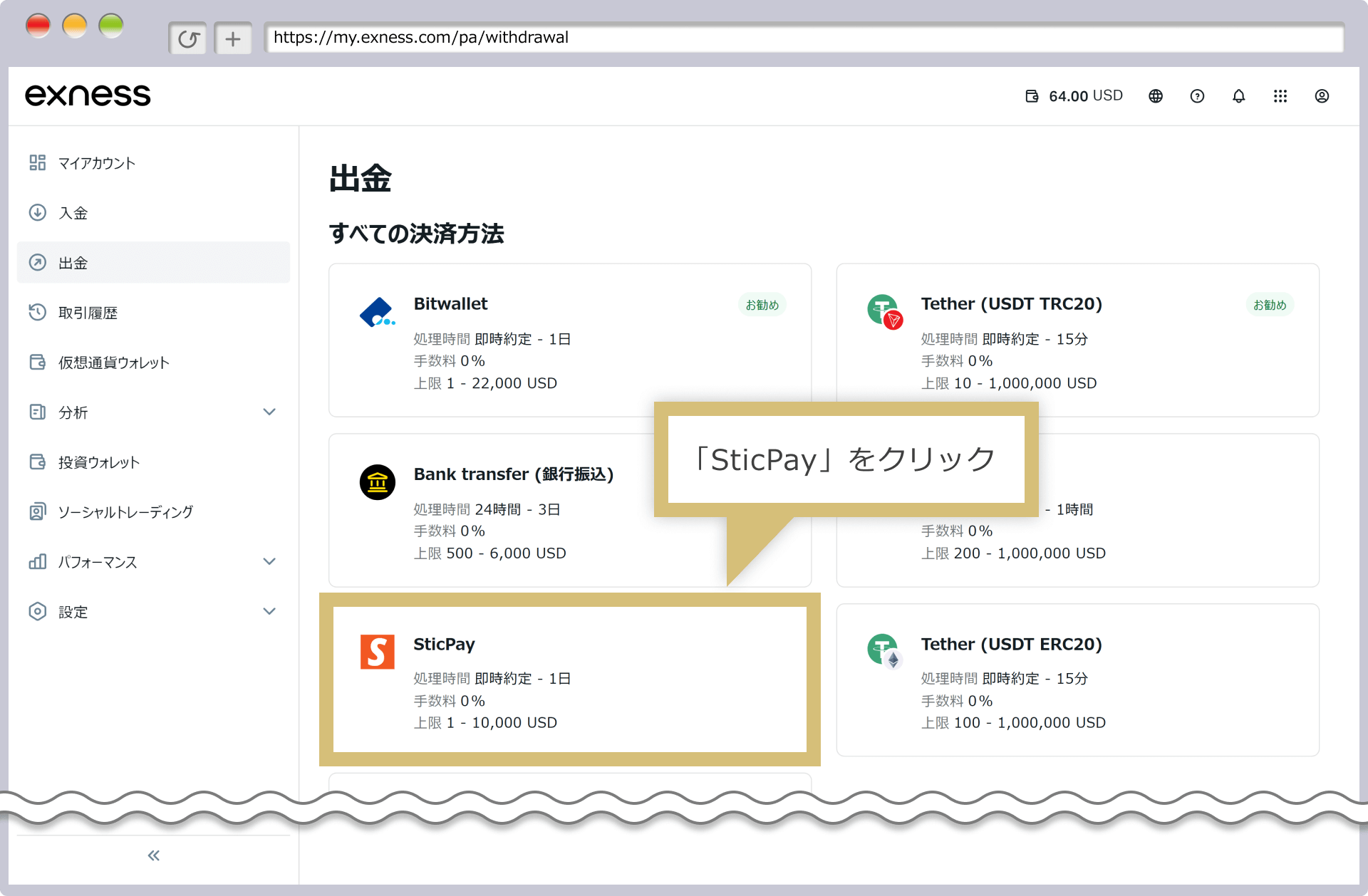1368x896 pixels.
Task: Click the Bank transfer bank icon
Action: click(378, 483)
